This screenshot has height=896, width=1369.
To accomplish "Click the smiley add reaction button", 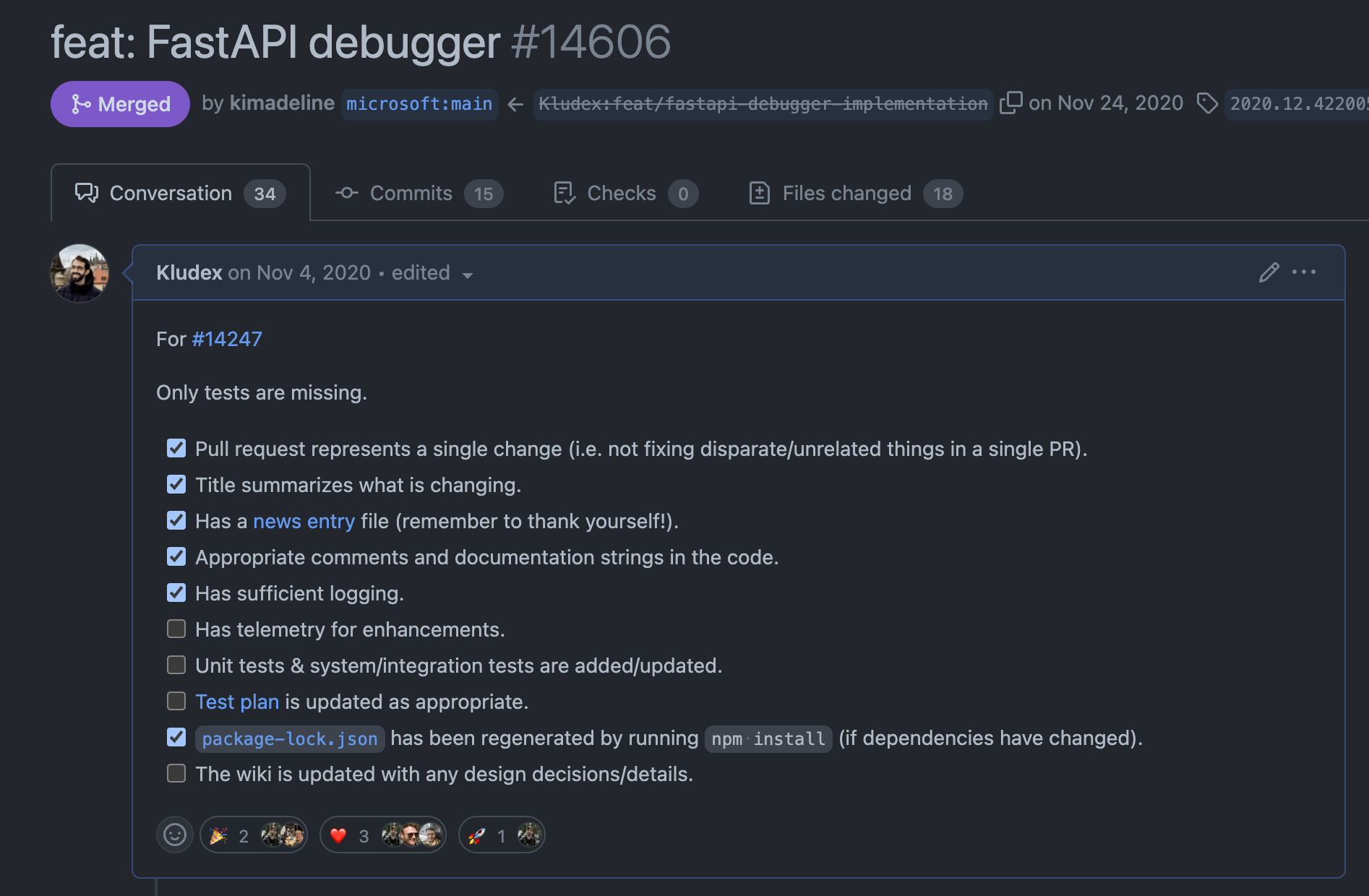I will point(174,835).
